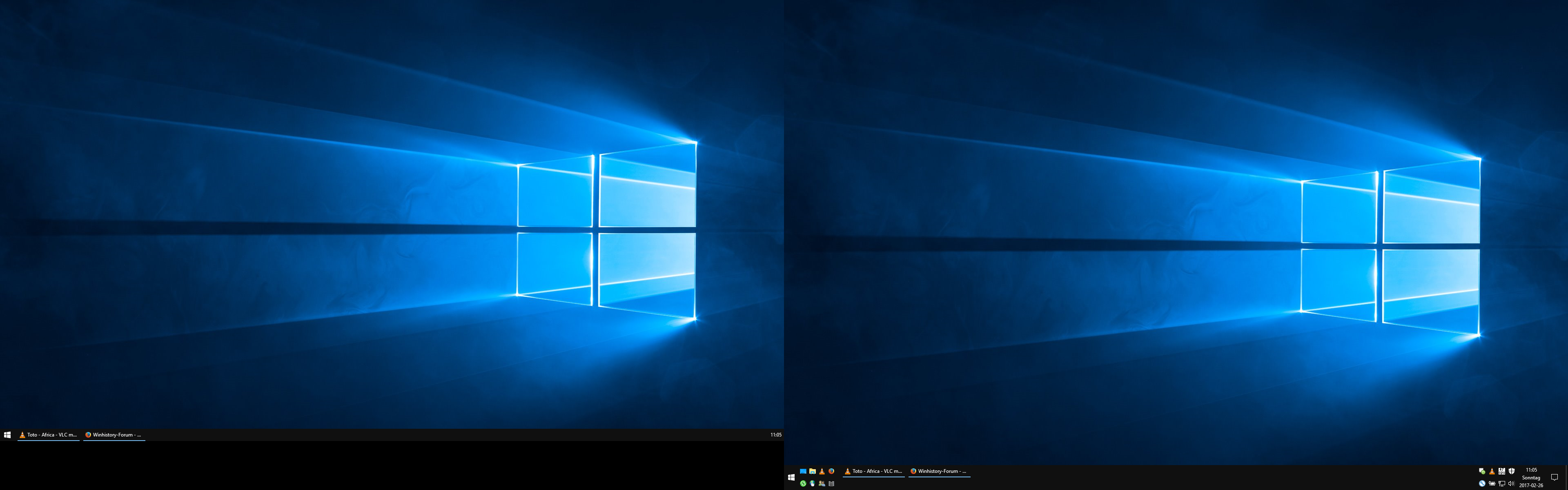1568x490 pixels.
Task: Click the chat bubble with green dot tray icon
Action: [1482, 471]
